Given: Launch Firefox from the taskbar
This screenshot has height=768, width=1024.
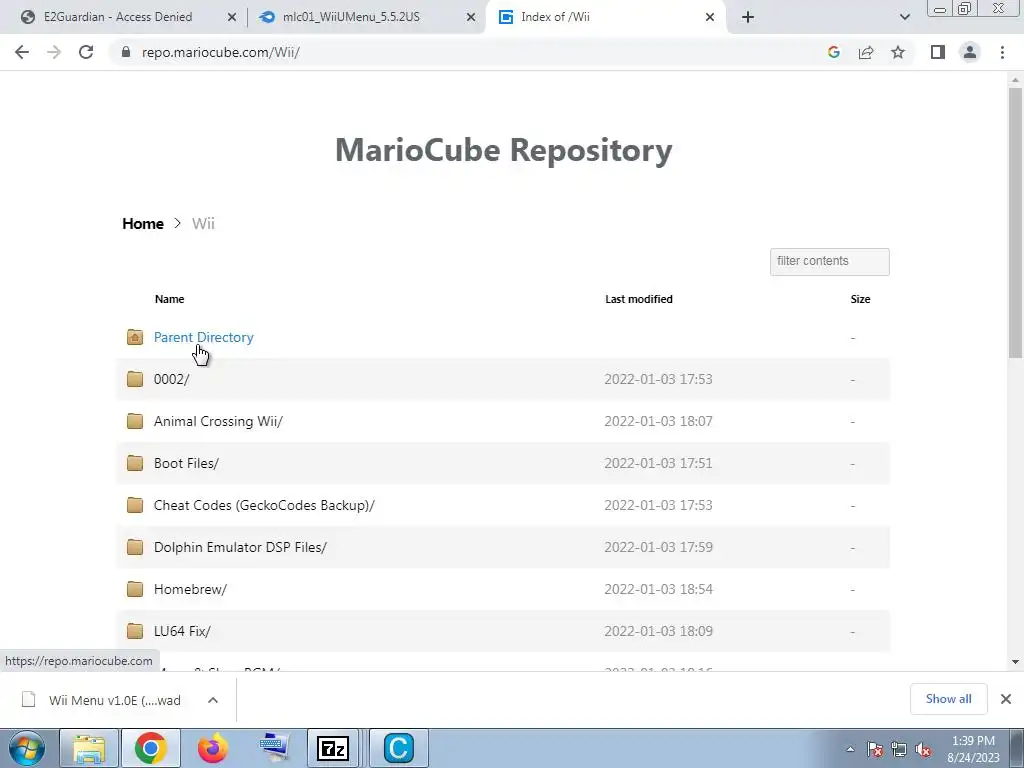Looking at the screenshot, I should 213,748.
